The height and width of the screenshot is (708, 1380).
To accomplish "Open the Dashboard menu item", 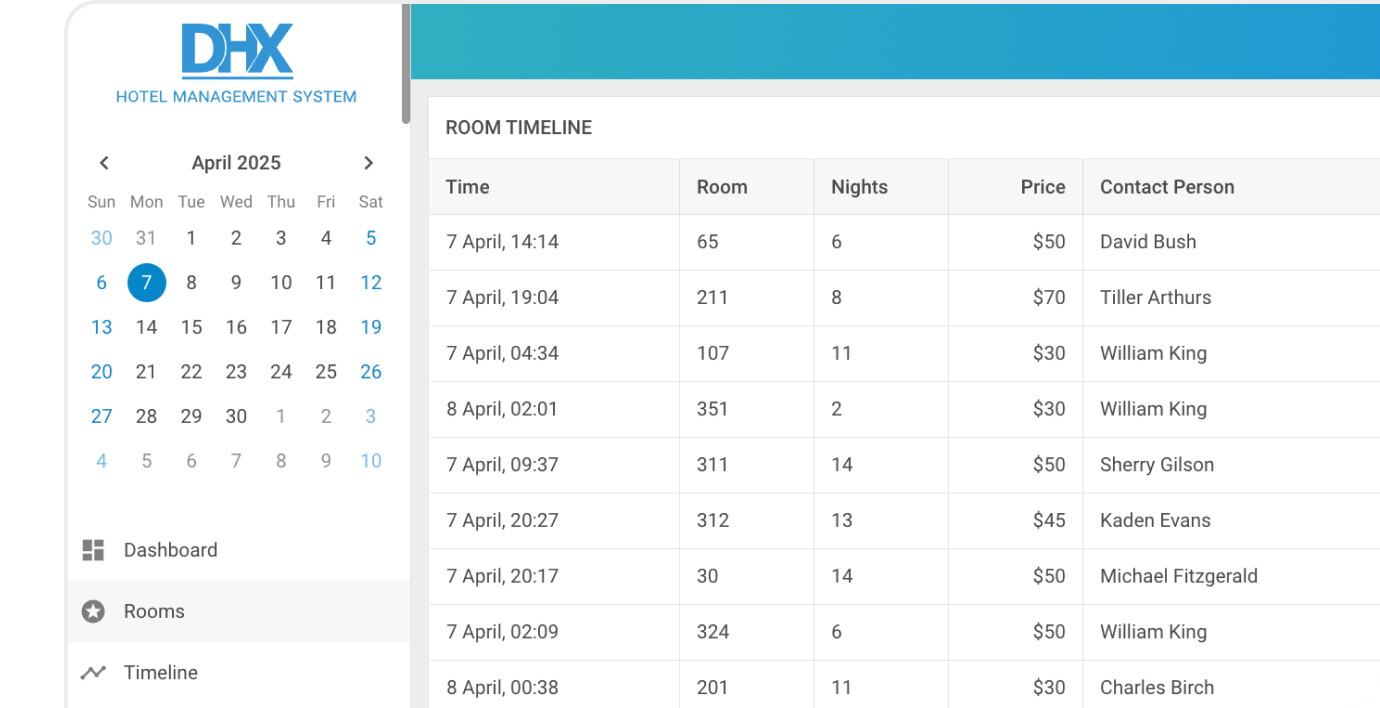I will click(238, 550).
